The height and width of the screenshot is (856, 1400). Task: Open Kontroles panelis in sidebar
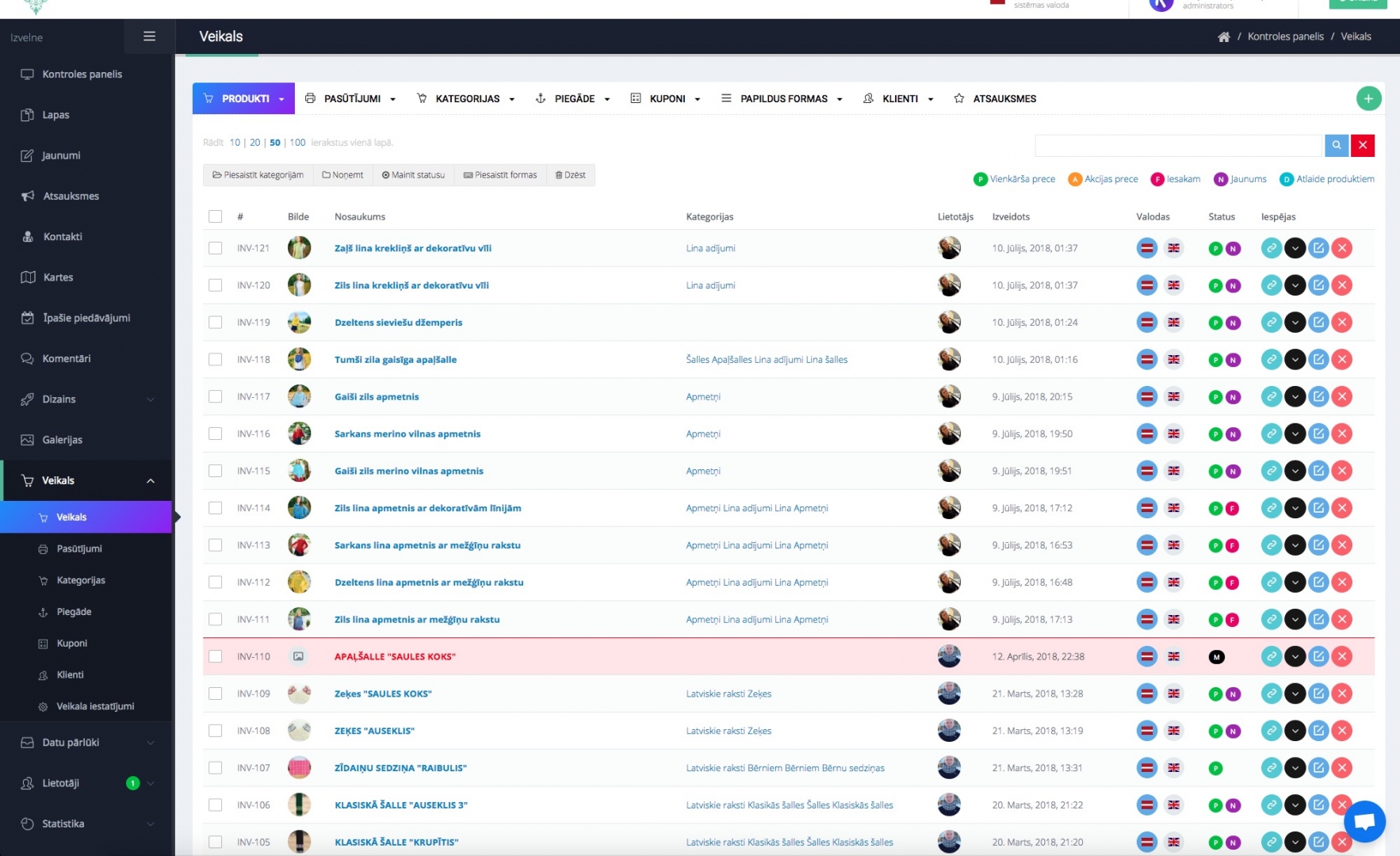click(x=82, y=75)
